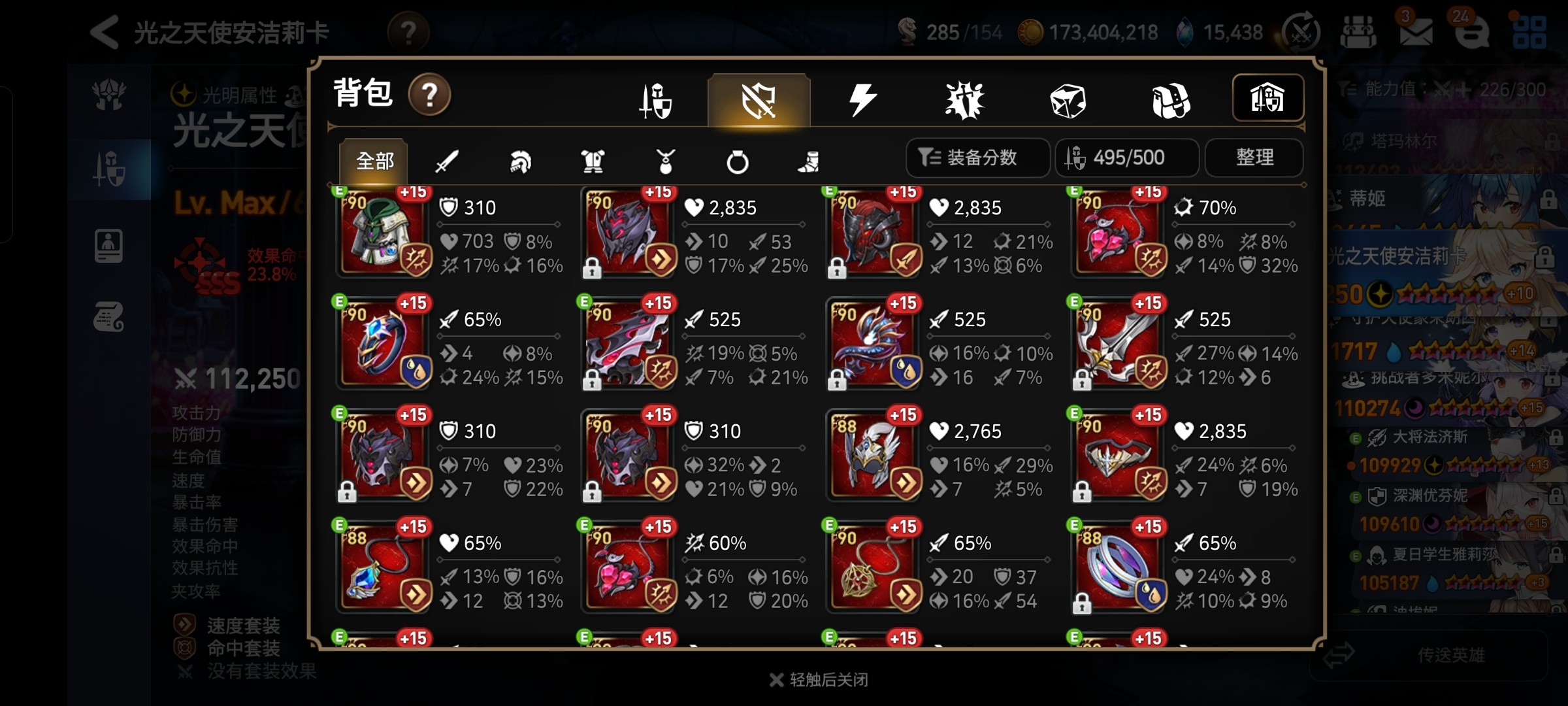This screenshot has height=706, width=1568.
Task: Go back using the top-left arrow
Action: coord(105,31)
